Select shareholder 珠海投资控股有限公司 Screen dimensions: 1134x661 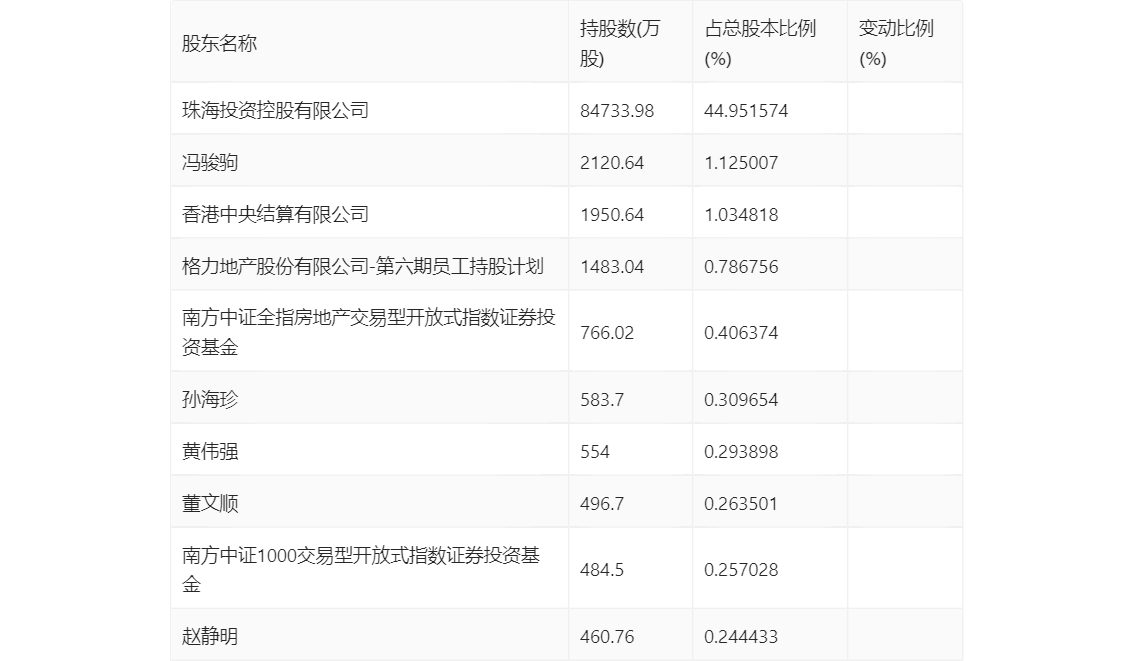(x=276, y=110)
